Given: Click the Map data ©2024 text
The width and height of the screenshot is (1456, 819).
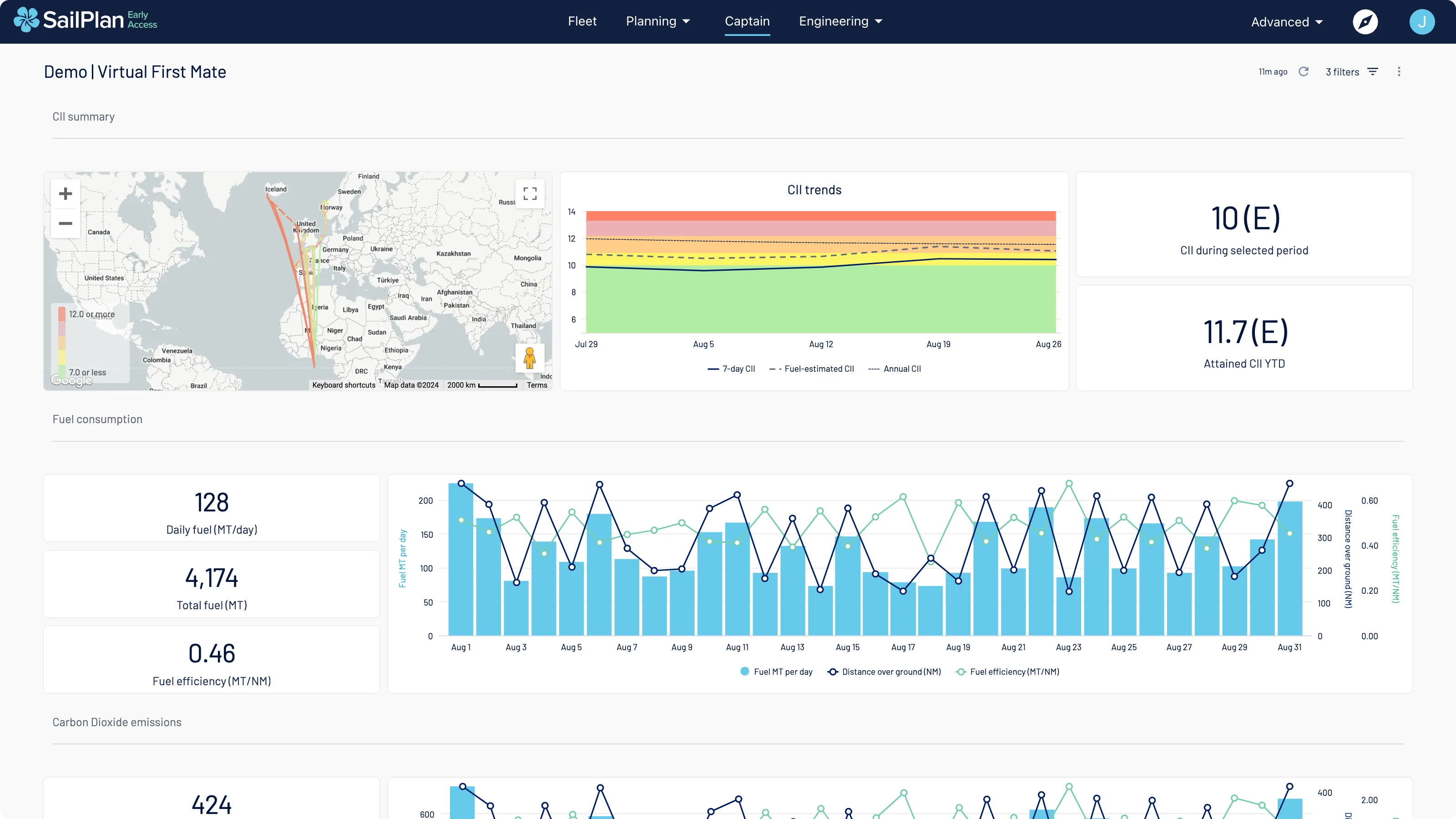Looking at the screenshot, I should 411,385.
